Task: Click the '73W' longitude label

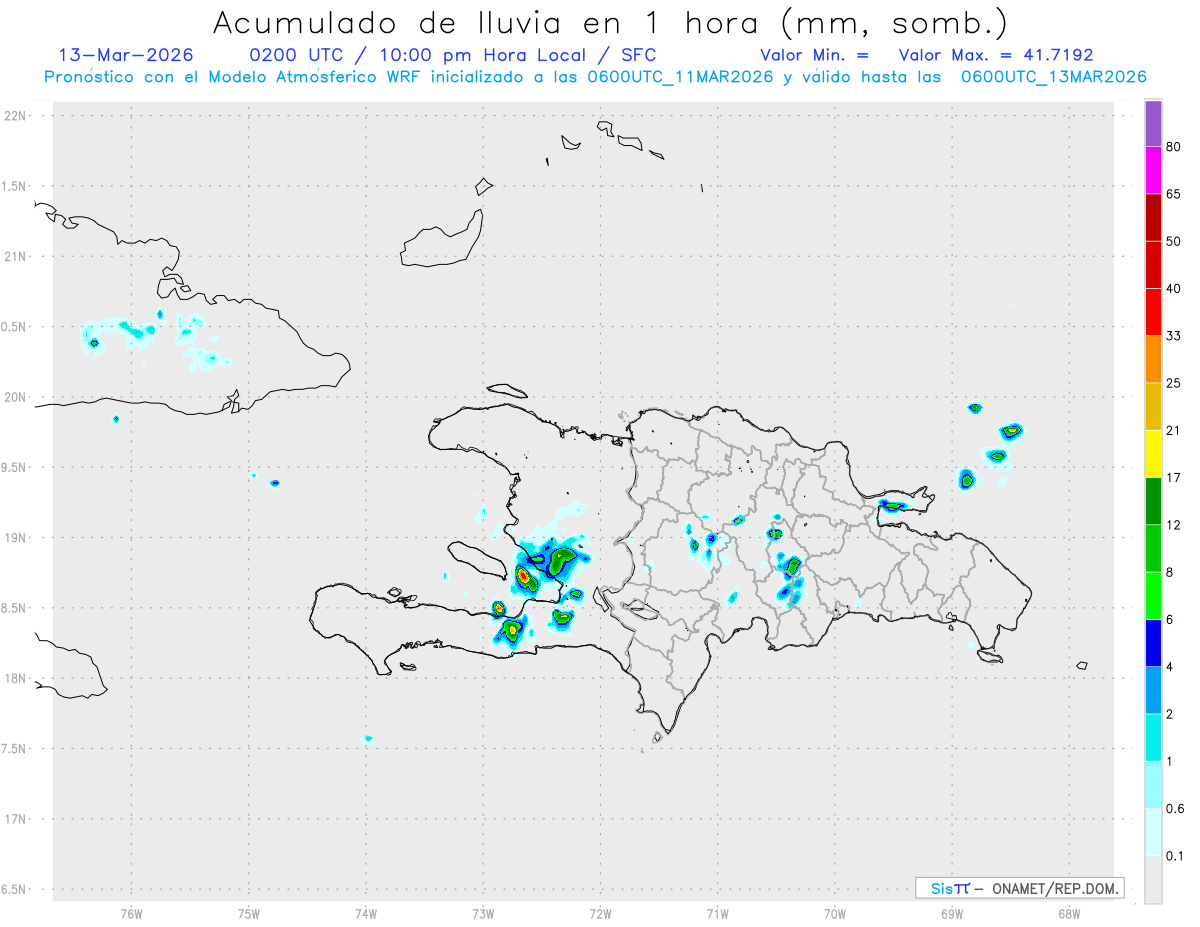Action: [x=483, y=914]
